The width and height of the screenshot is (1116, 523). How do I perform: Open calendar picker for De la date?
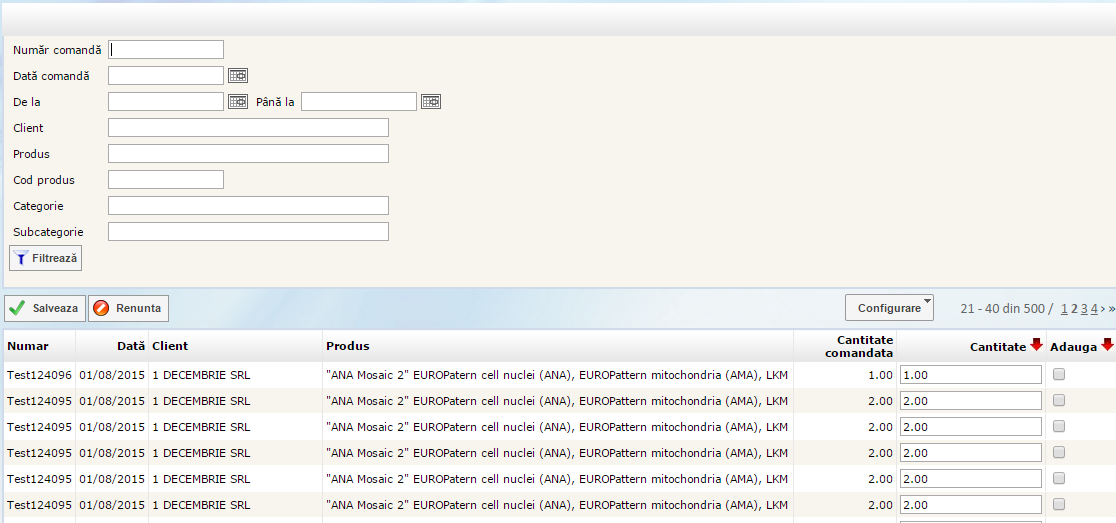pyautogui.click(x=237, y=101)
